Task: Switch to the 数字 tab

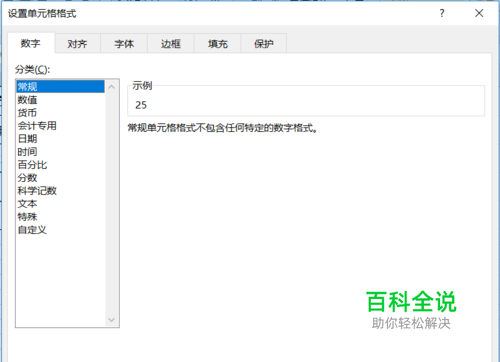Action: click(x=31, y=43)
